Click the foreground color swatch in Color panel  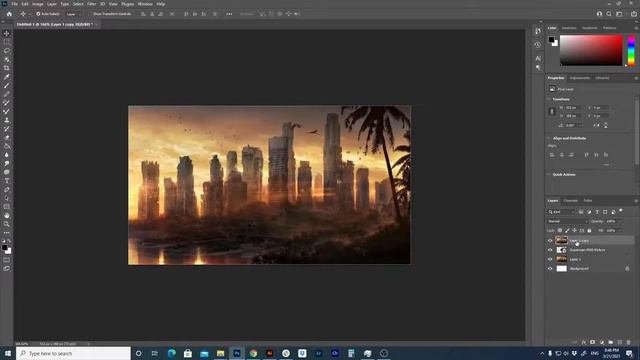(x=551, y=40)
